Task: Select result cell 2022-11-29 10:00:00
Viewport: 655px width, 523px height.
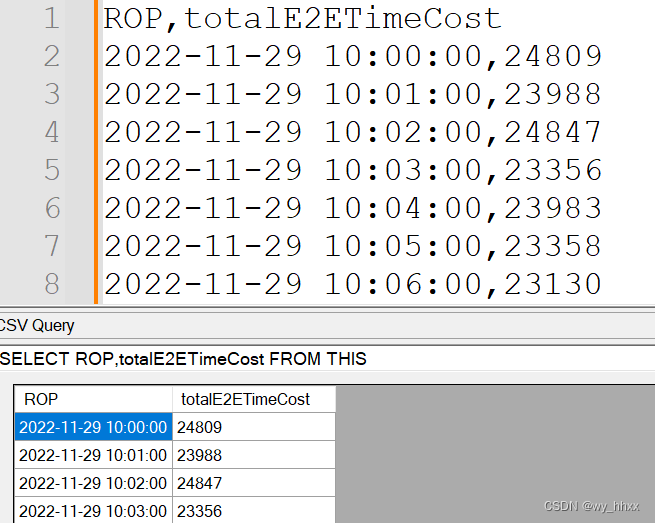Action: (x=94, y=427)
